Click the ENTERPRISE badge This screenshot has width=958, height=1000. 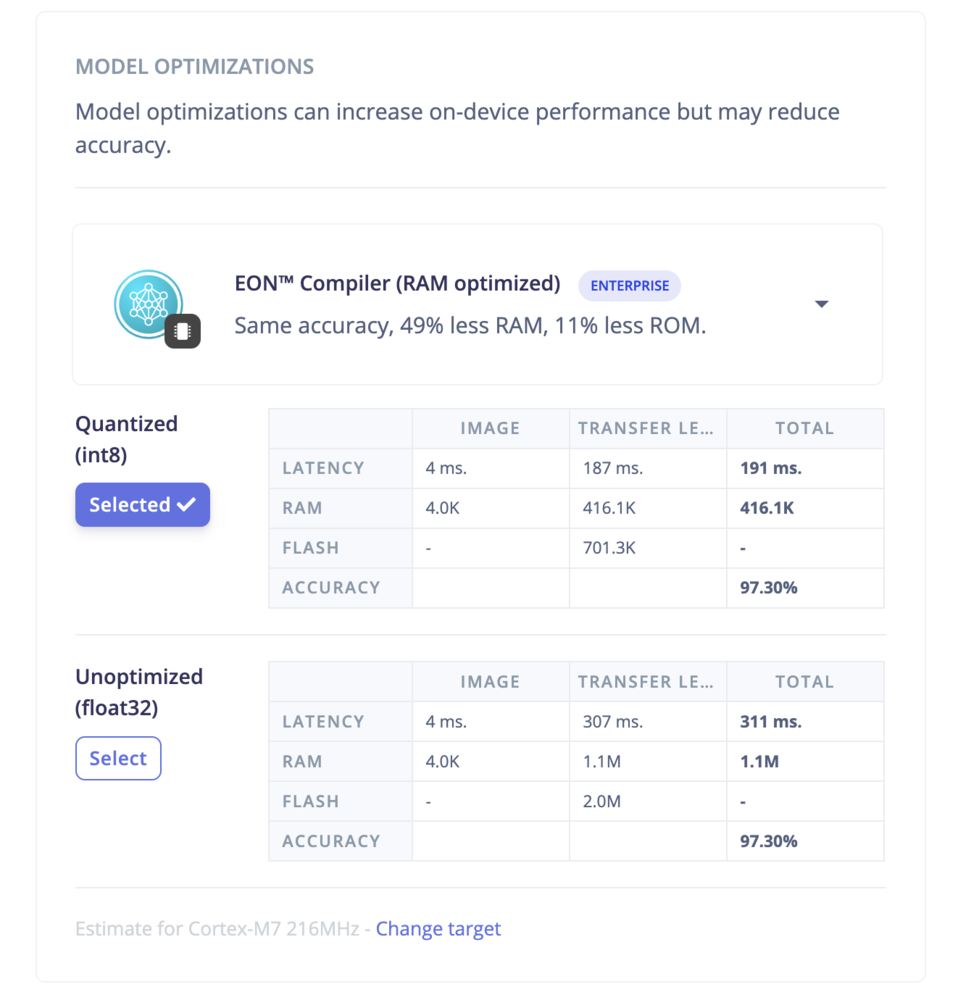(x=630, y=286)
